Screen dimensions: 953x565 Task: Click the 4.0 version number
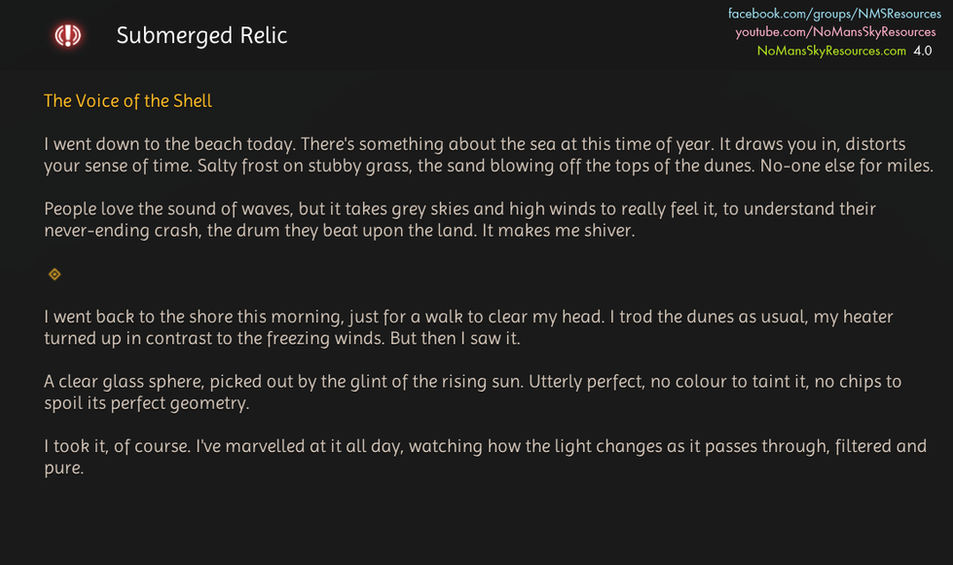(922, 50)
